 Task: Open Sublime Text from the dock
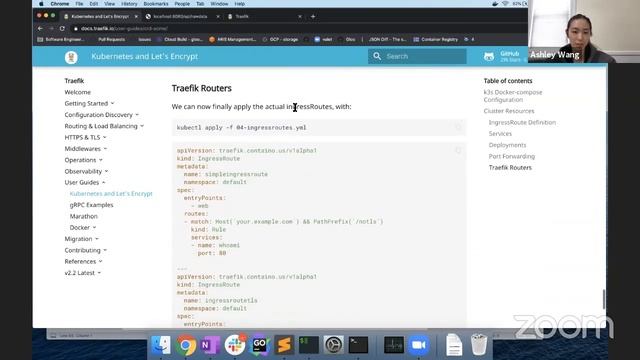[284, 345]
